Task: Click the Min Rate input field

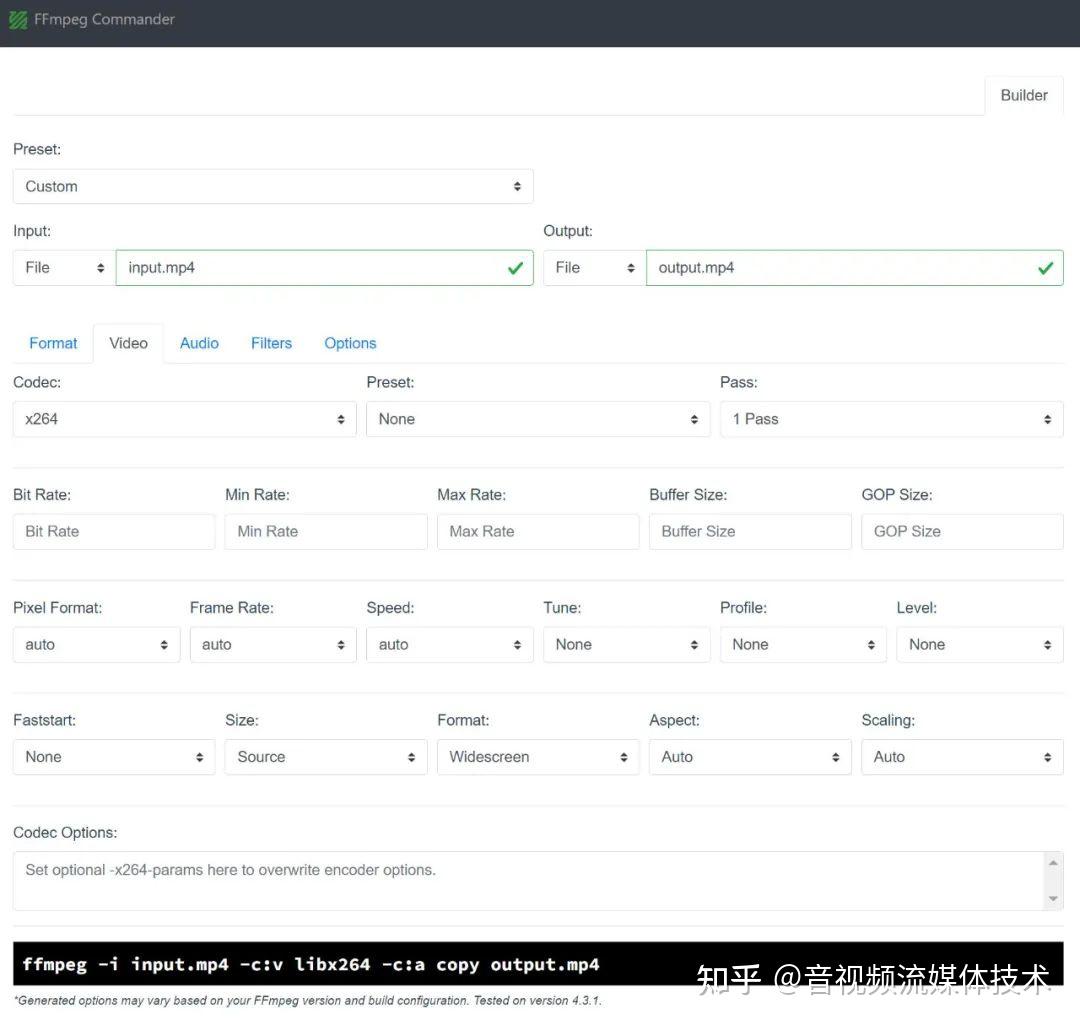Action: (x=326, y=531)
